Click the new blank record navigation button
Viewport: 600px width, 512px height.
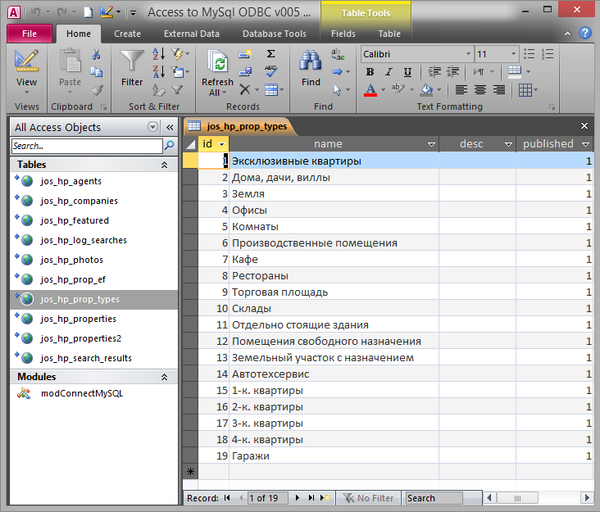pos(326,498)
